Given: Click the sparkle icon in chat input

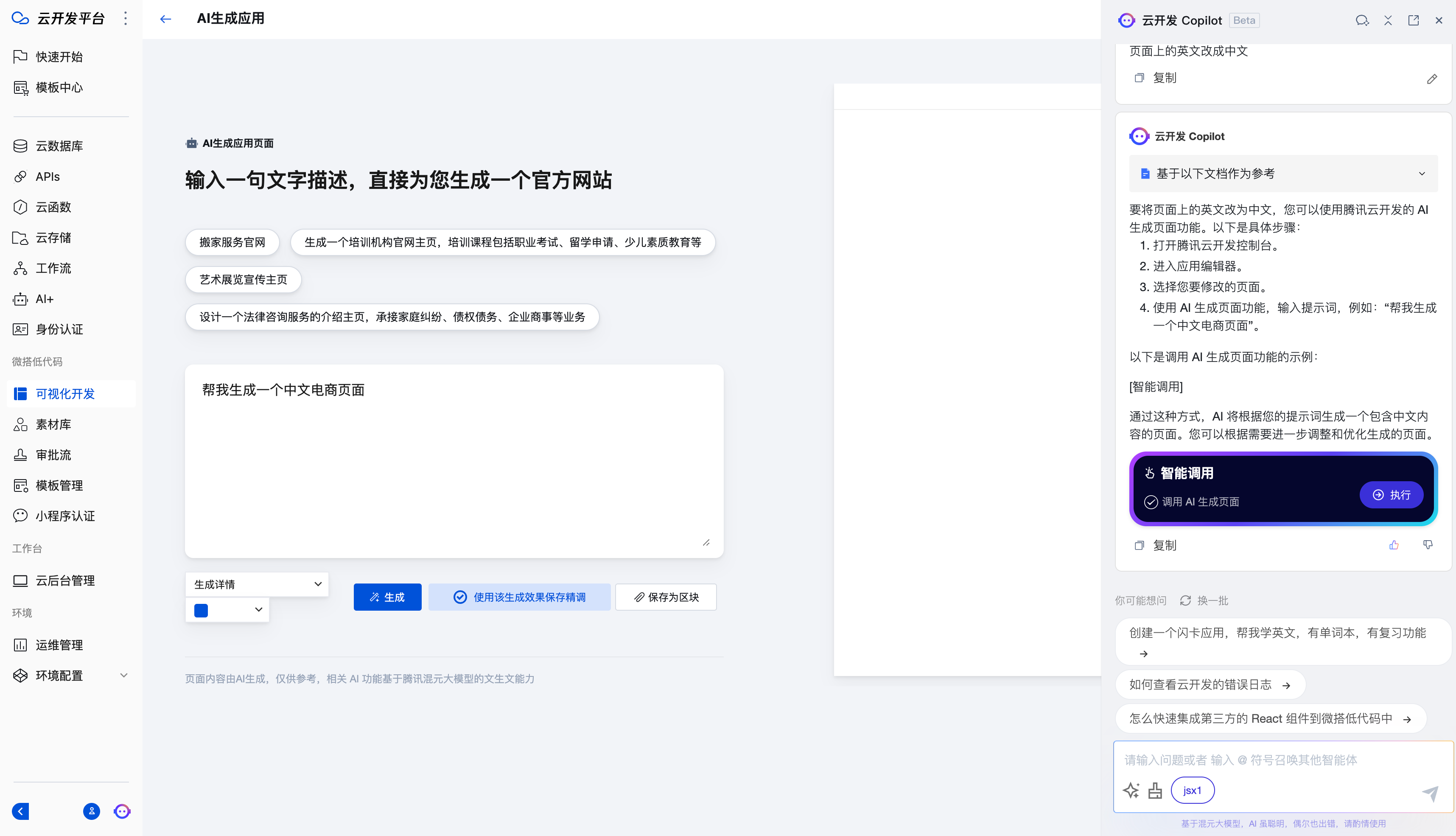Looking at the screenshot, I should pos(1131,791).
